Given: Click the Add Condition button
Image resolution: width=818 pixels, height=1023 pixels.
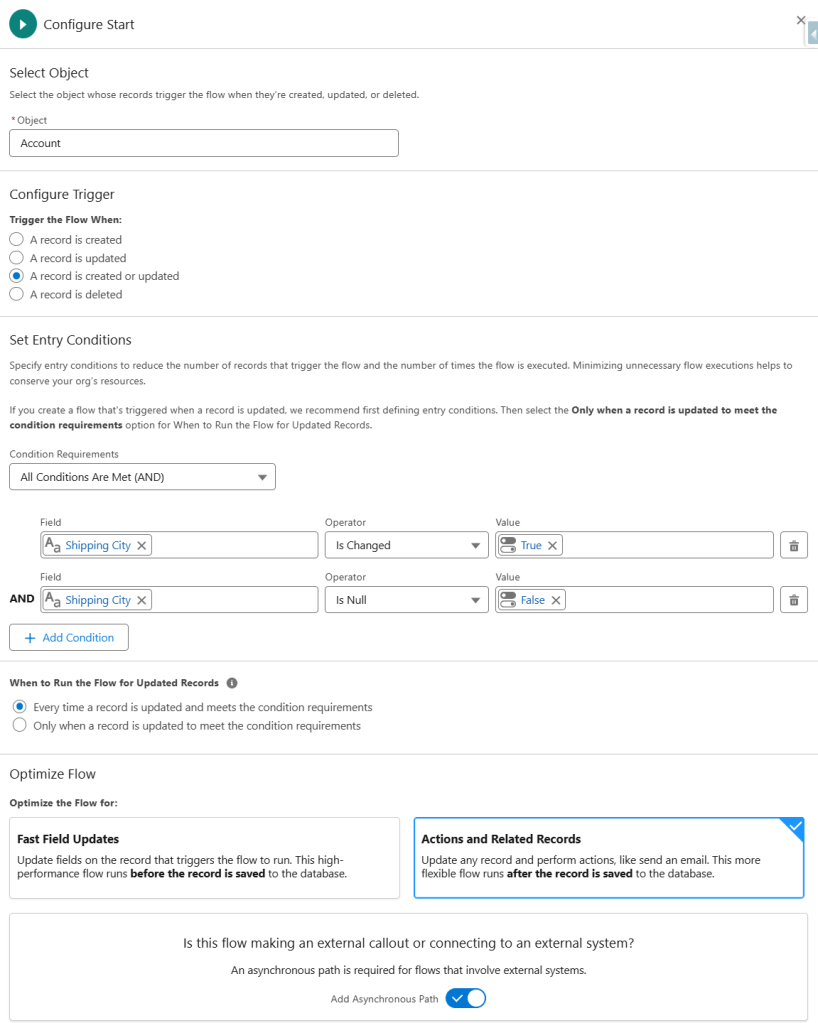Looking at the screenshot, I should tap(69, 637).
